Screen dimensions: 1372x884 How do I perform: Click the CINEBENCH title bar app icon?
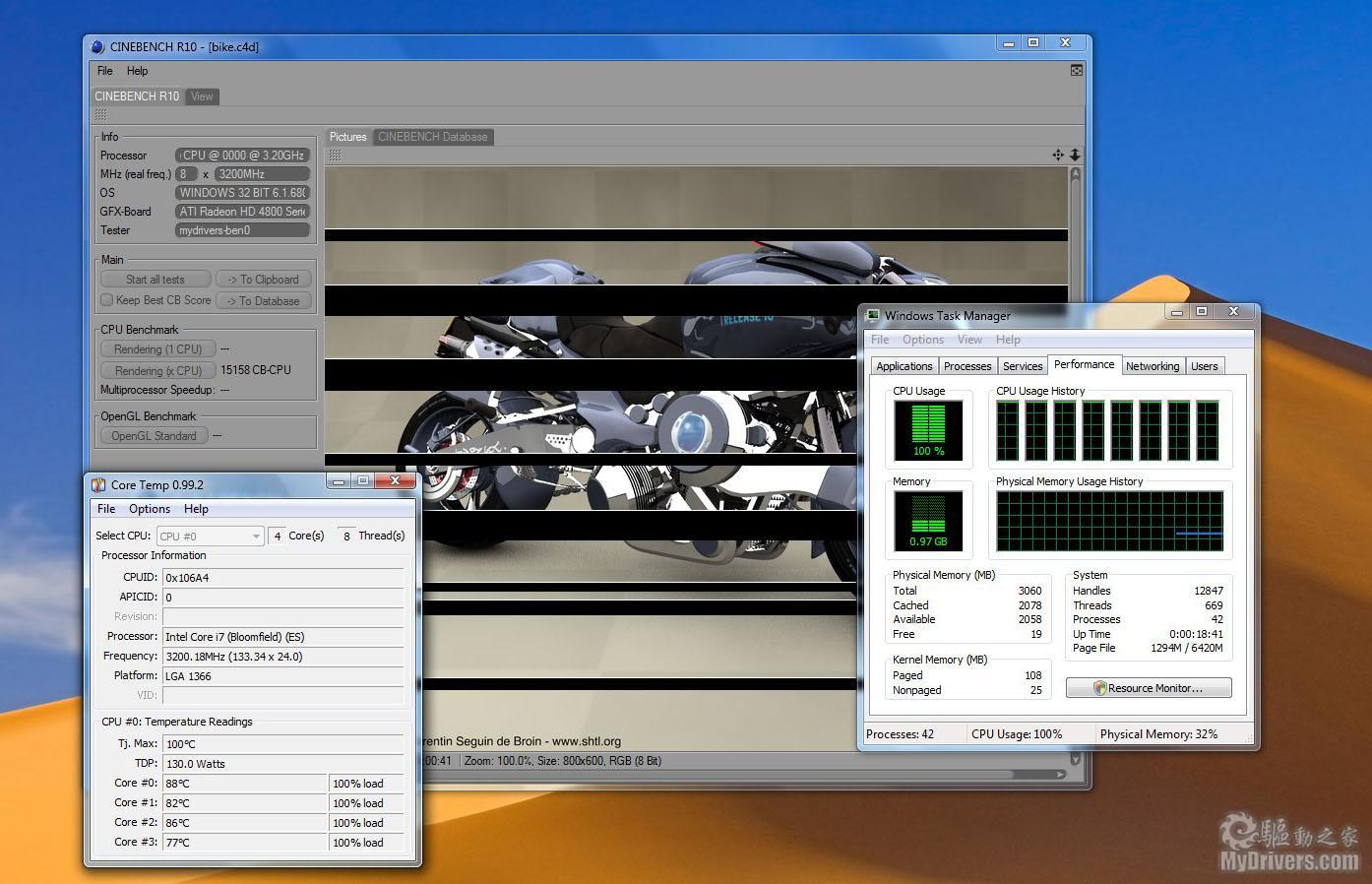coord(97,46)
